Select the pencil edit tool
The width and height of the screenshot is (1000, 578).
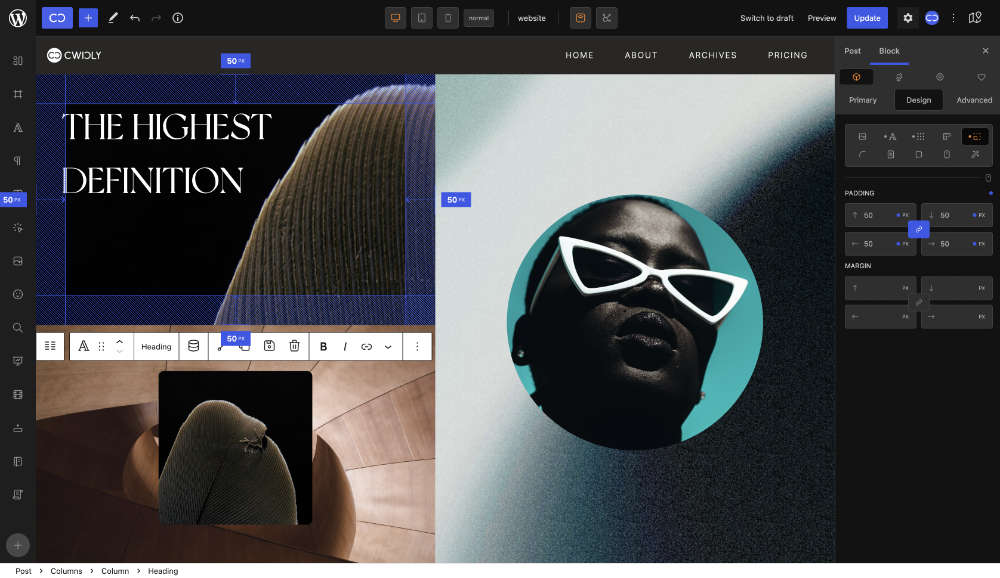tap(113, 18)
